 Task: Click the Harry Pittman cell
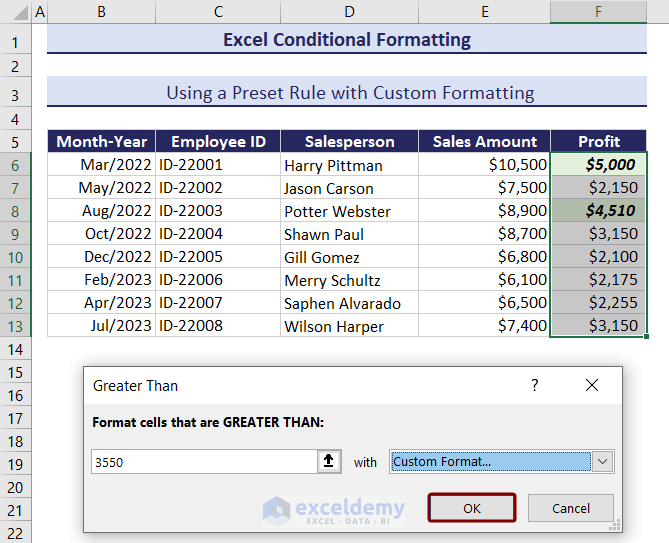[349, 165]
